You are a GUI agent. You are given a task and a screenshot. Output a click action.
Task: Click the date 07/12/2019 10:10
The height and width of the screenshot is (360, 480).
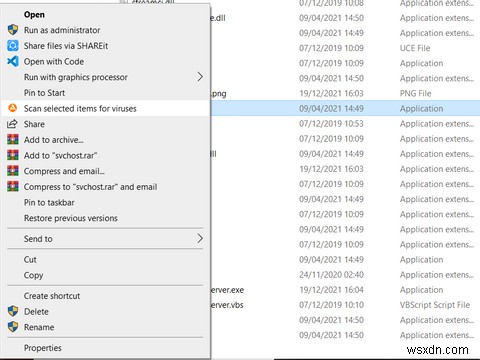click(x=331, y=305)
